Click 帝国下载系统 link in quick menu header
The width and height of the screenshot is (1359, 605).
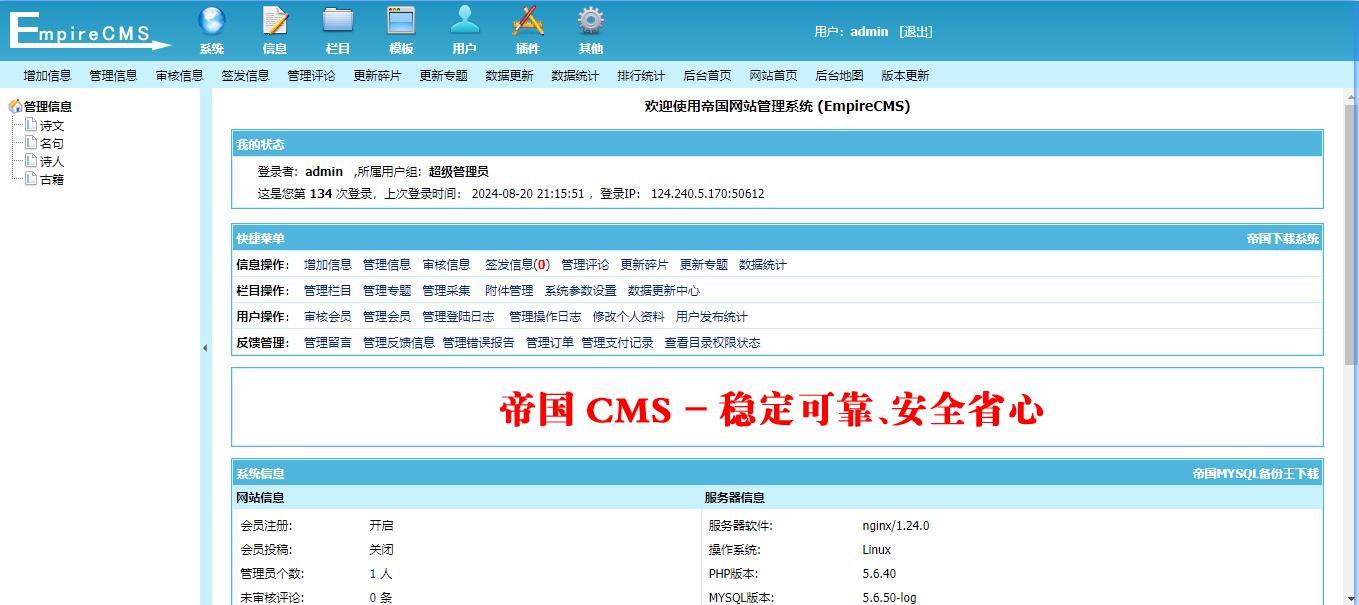[x=1282, y=238]
